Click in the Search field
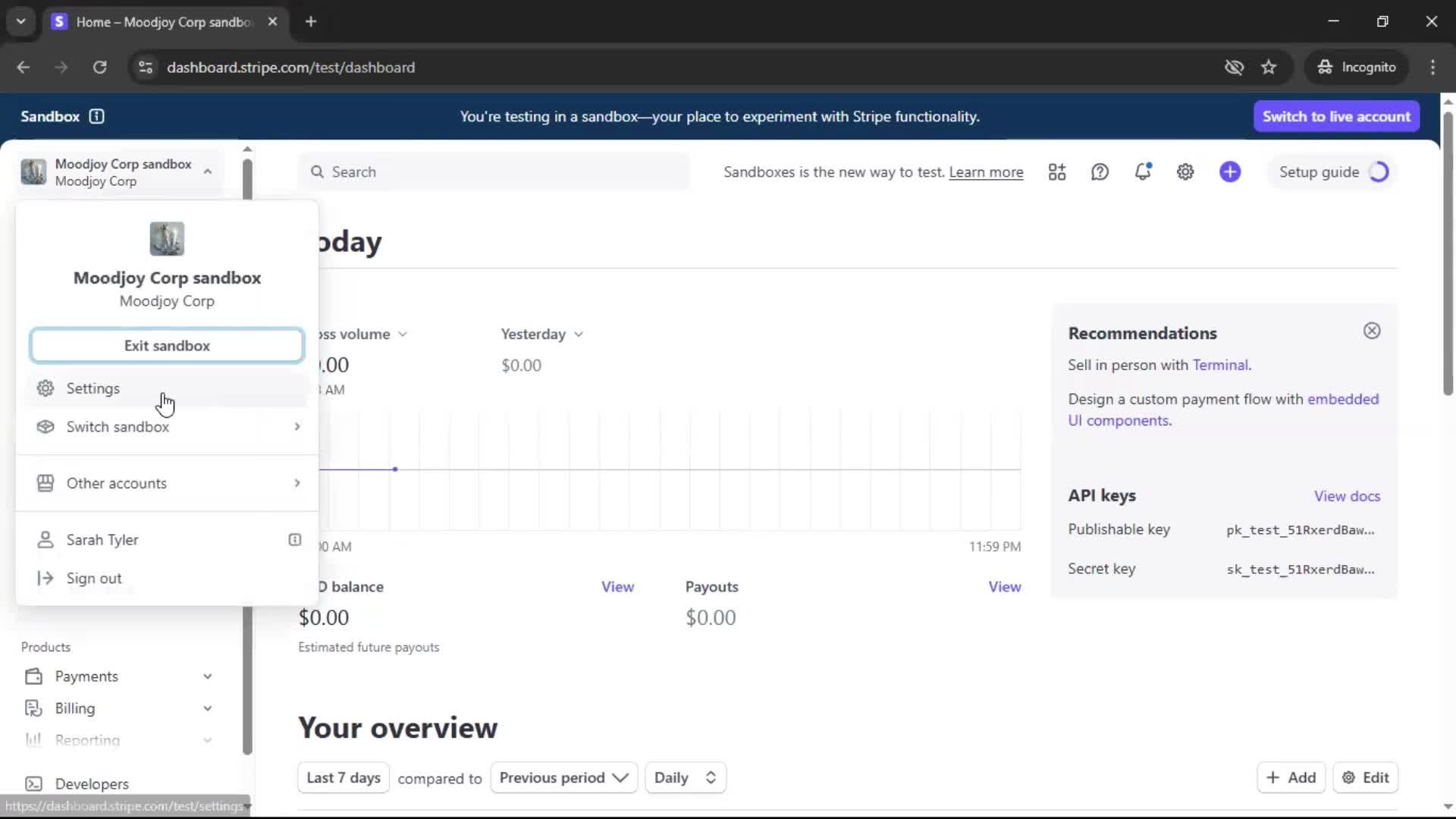Viewport: 1456px width, 819px height. pyautogui.click(x=494, y=172)
